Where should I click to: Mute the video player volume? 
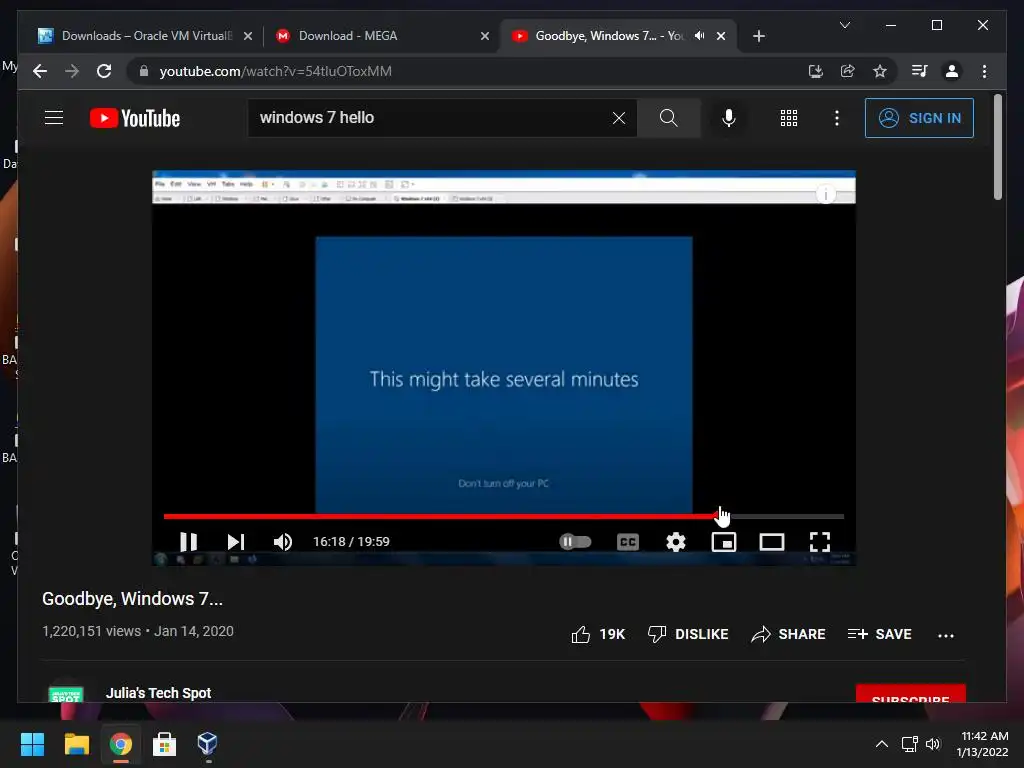point(283,541)
